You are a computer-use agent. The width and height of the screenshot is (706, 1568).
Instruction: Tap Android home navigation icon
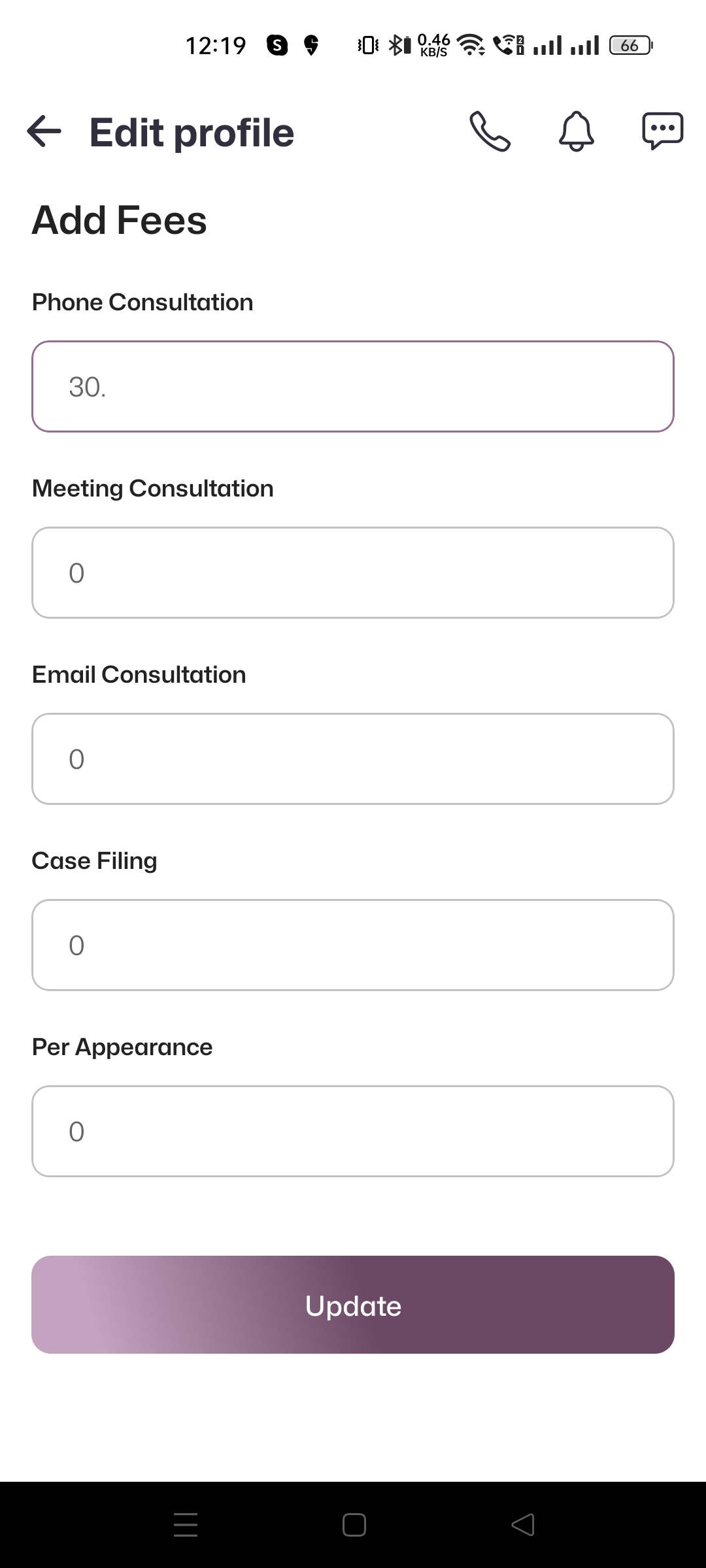[x=354, y=1524]
